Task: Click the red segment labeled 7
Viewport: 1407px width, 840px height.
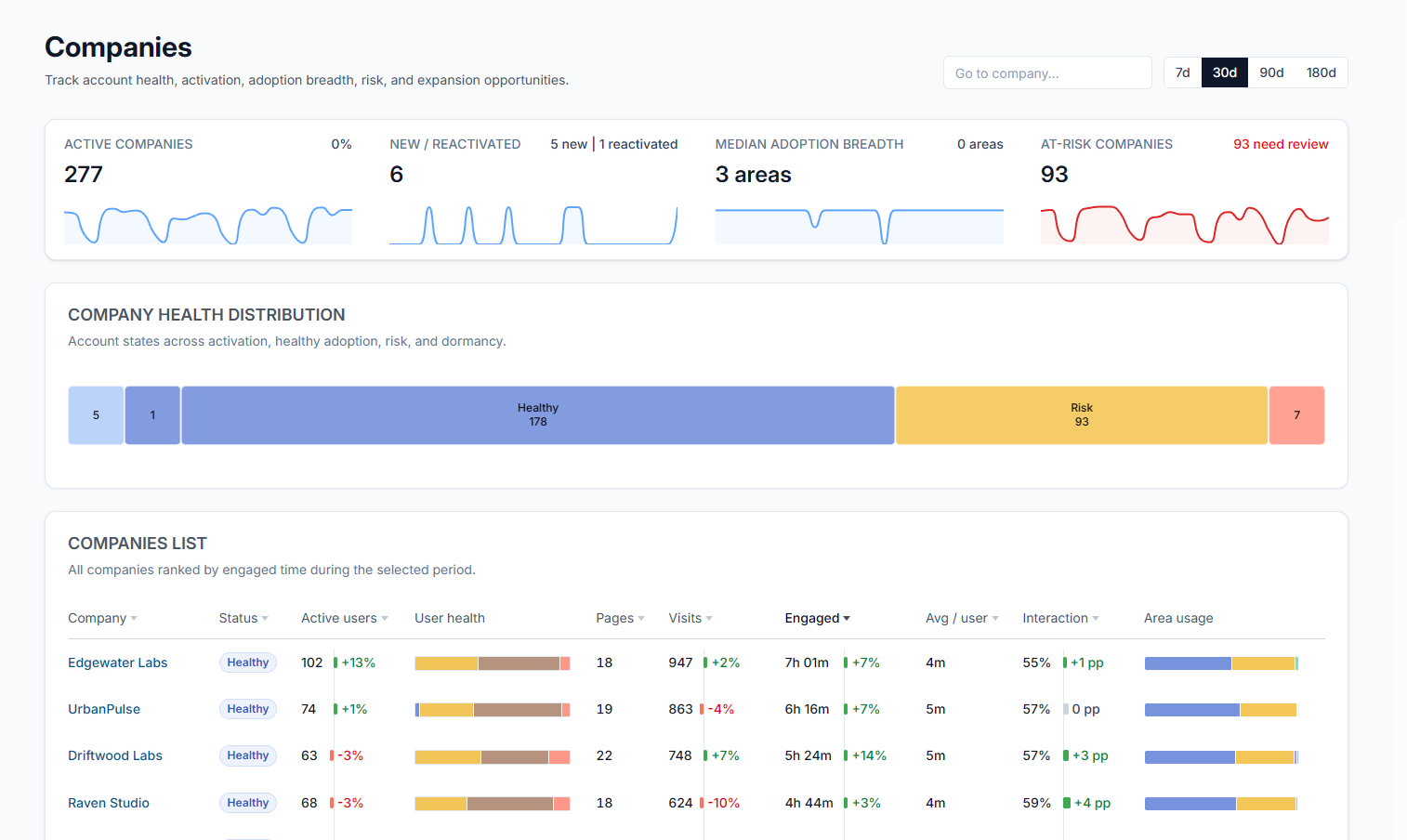Action: pos(1297,415)
